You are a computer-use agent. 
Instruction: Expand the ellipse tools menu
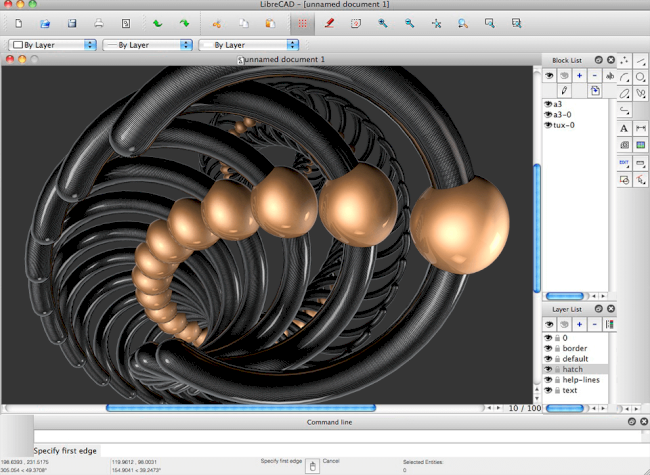[624, 94]
